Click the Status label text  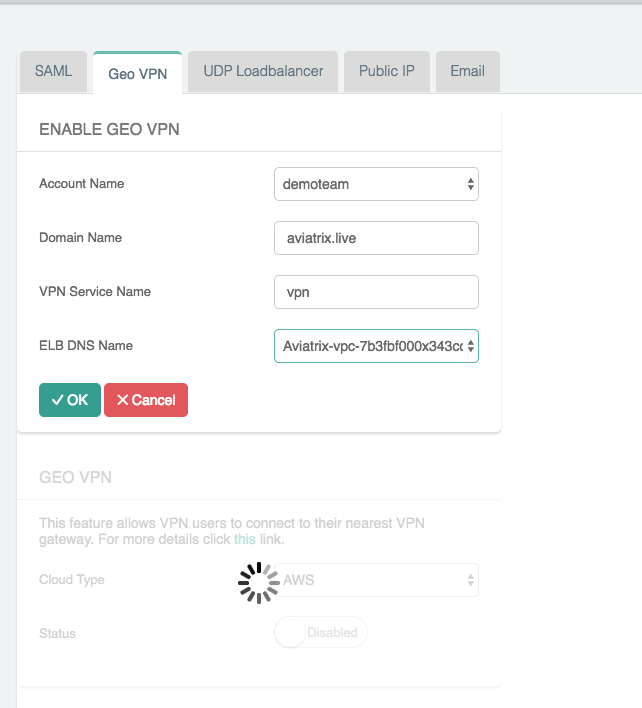point(57,633)
